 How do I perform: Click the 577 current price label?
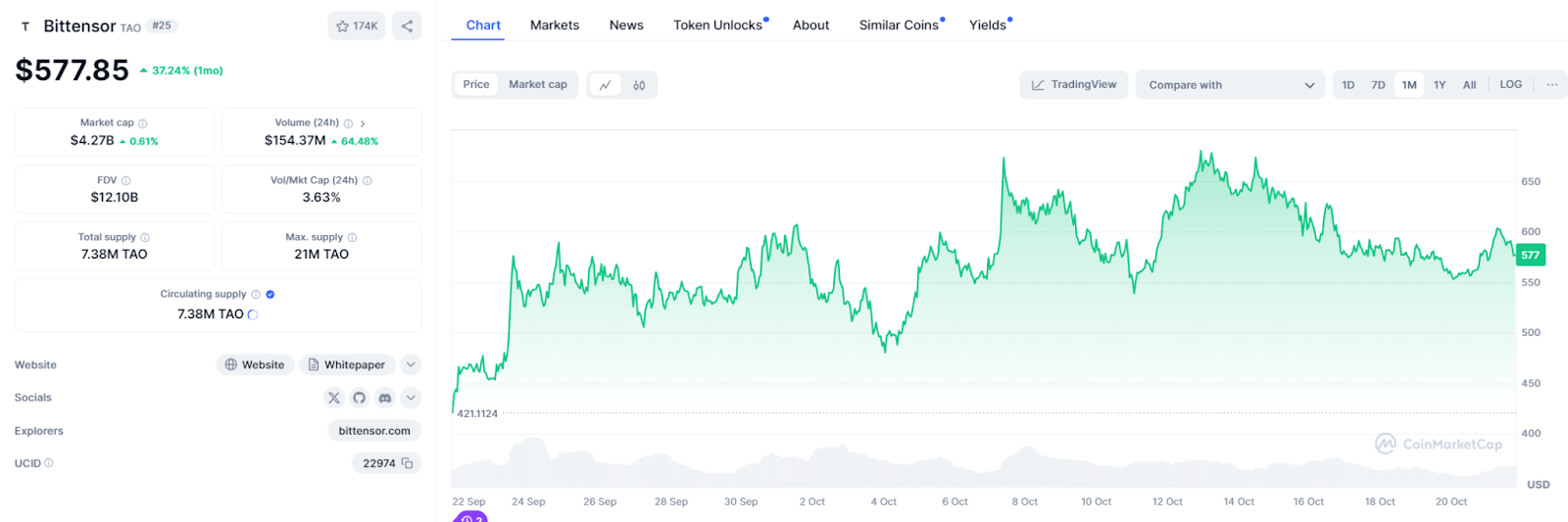point(1530,255)
